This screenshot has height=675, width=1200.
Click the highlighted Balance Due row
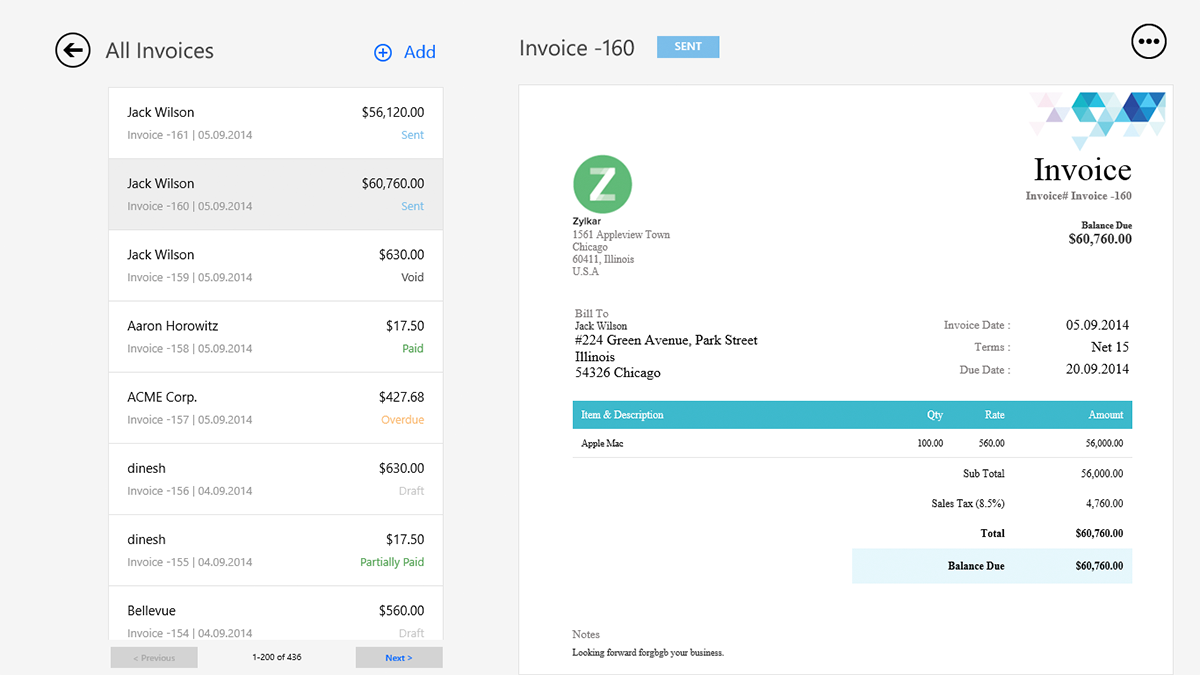pos(991,566)
